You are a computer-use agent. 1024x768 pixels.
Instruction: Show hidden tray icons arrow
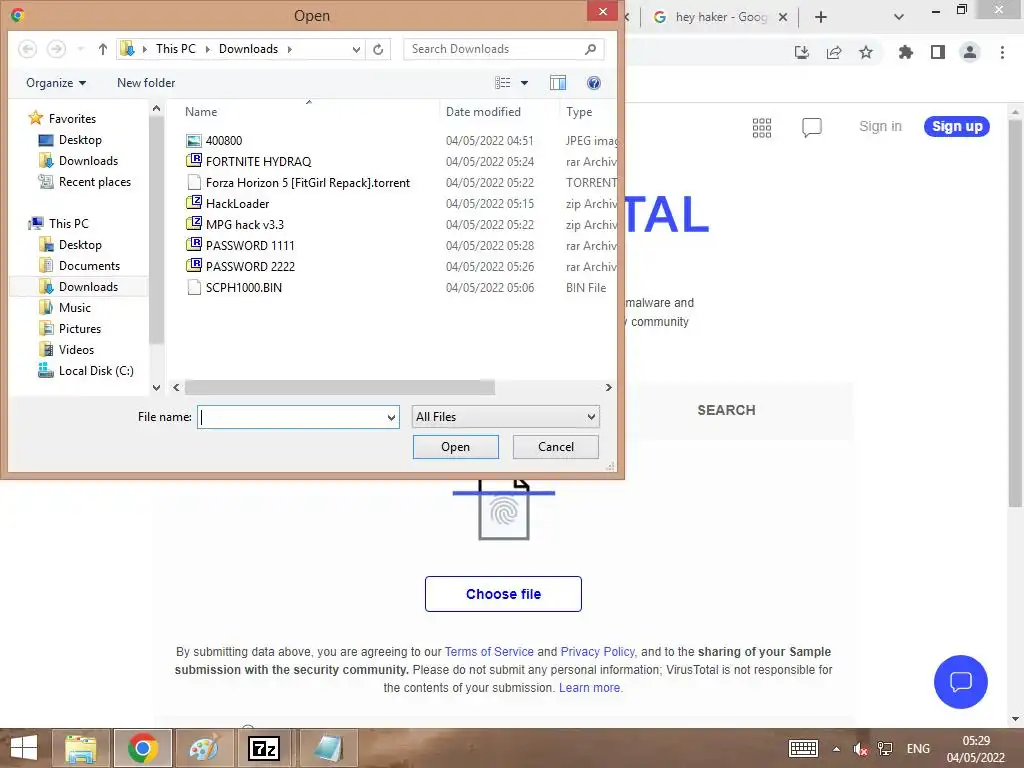(836, 749)
